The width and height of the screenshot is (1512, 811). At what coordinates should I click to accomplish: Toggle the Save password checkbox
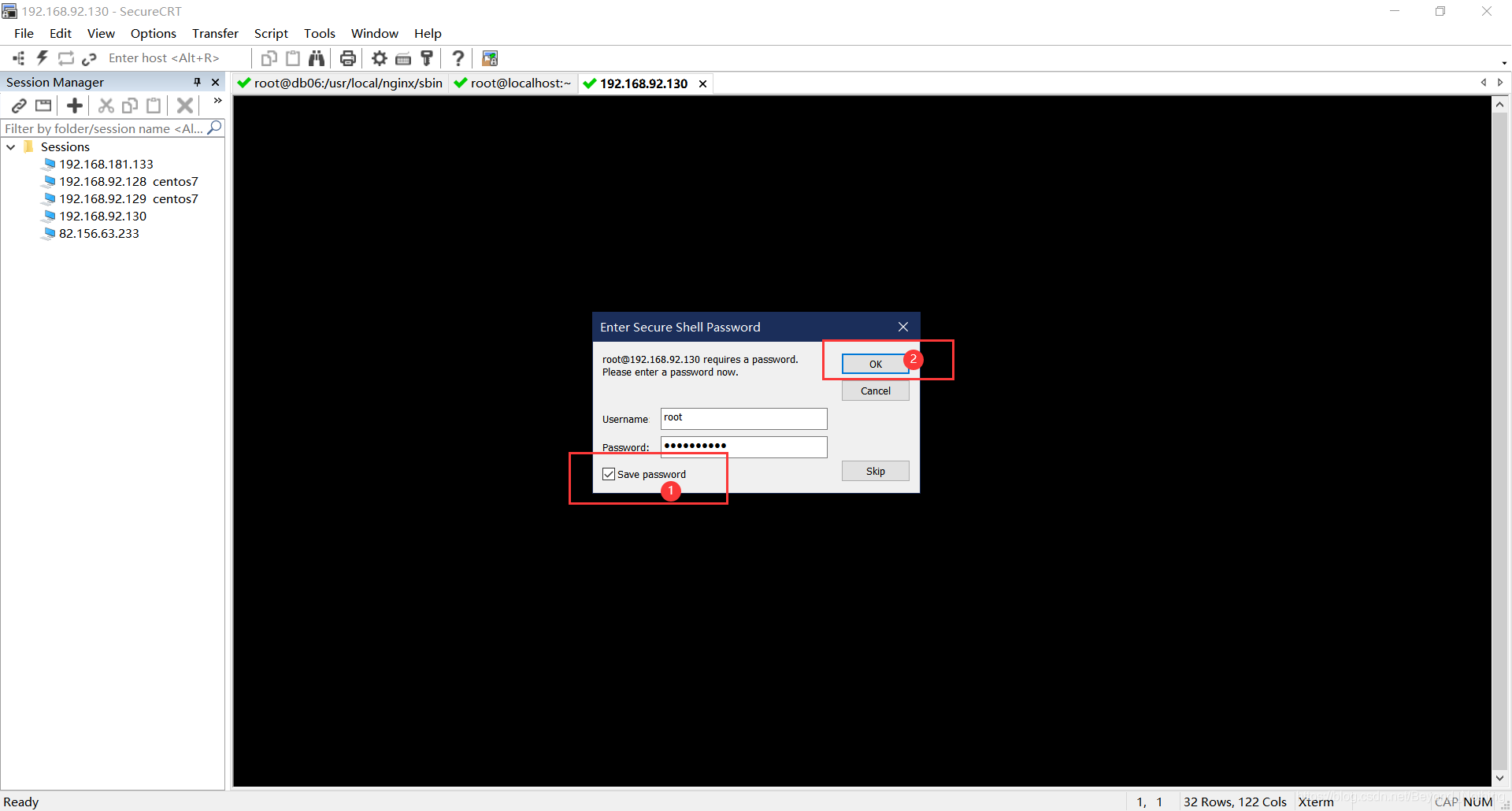pyautogui.click(x=609, y=474)
